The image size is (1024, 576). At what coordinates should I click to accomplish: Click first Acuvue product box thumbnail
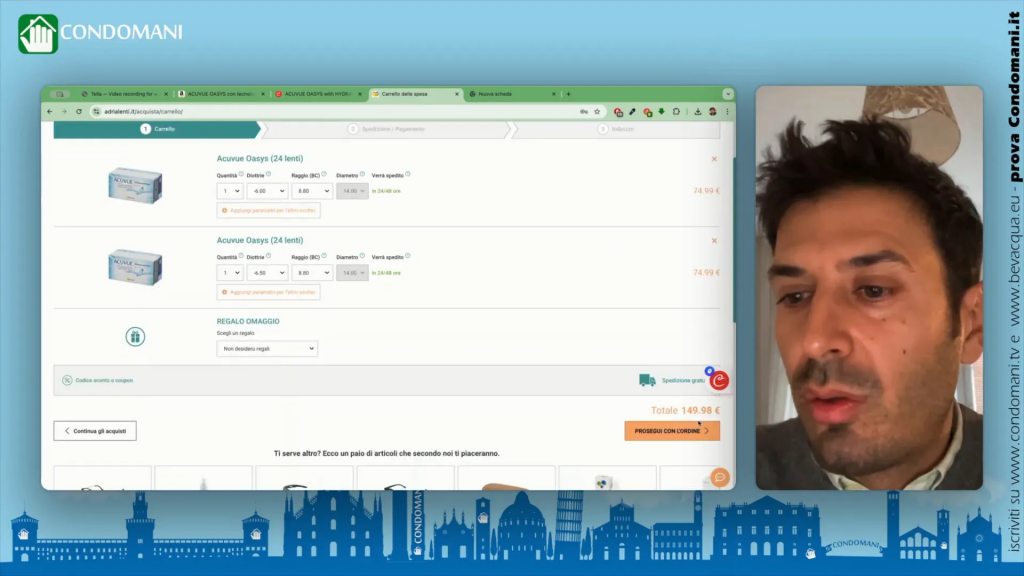[x=135, y=186]
